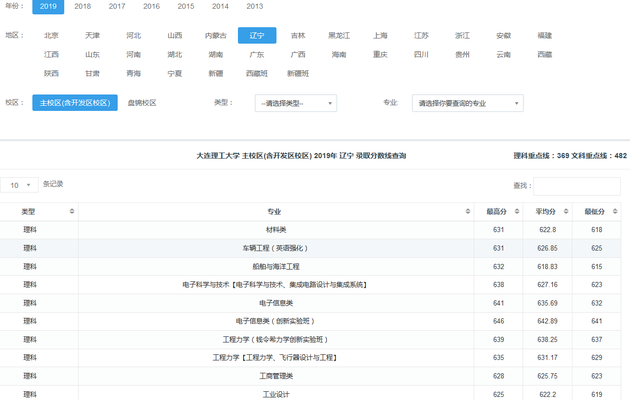Image resolution: width=630 pixels, height=400 pixels.
Task: Expand the 请选择你要查询的专业 dropdown
Action: point(468,103)
